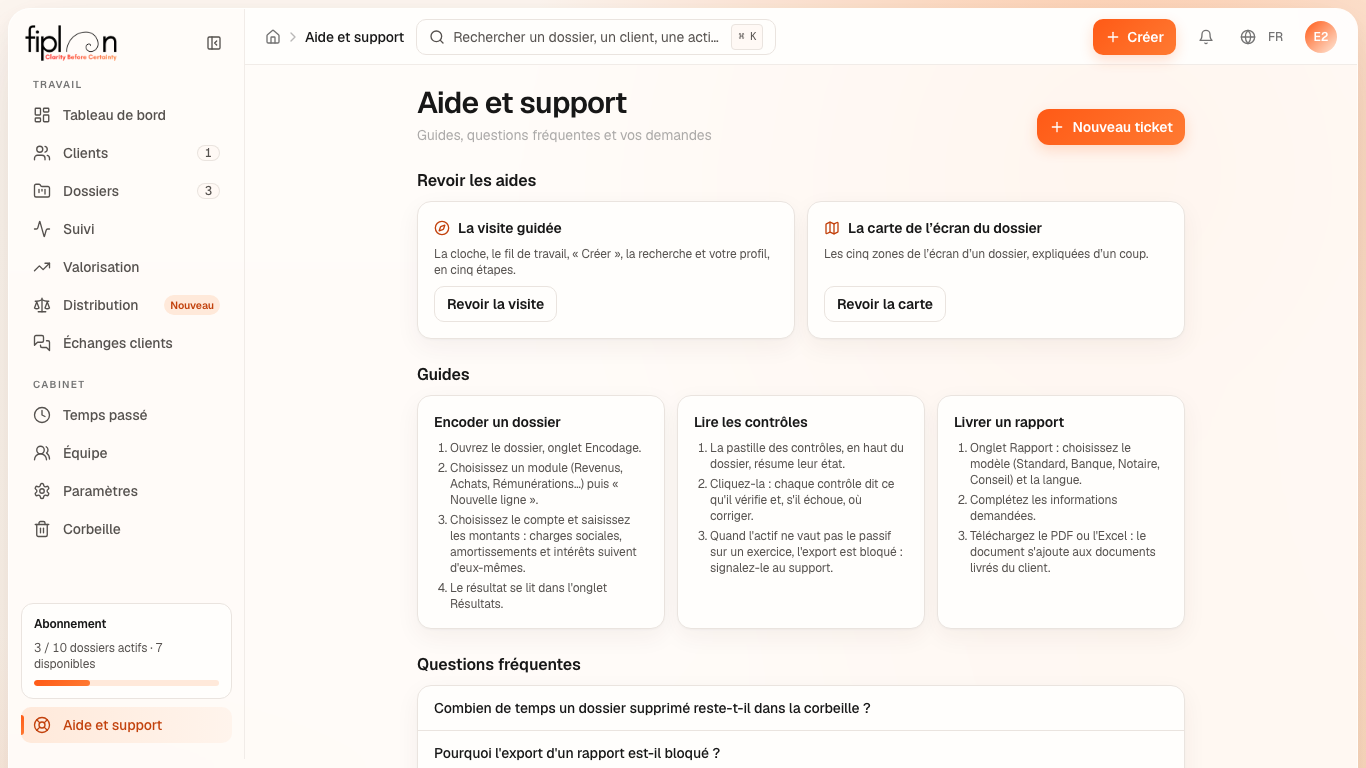Click the Échanges clients chat icon
The width and height of the screenshot is (1366, 768).
tap(42, 343)
